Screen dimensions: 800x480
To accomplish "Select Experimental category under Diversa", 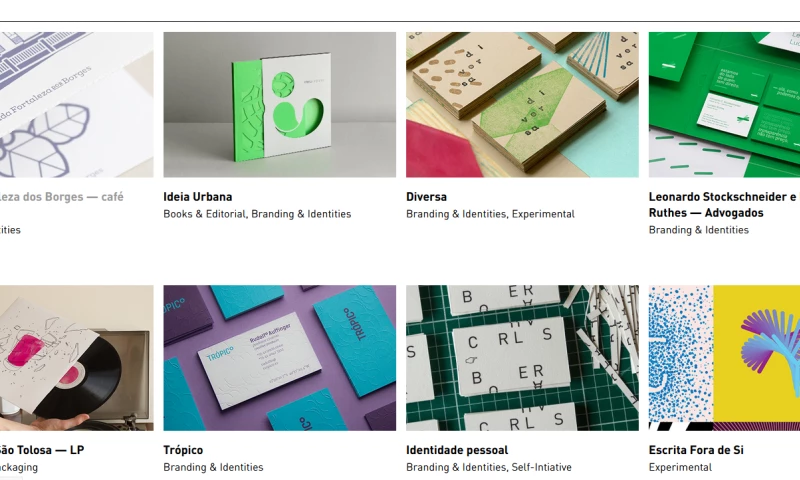I will point(543,214).
